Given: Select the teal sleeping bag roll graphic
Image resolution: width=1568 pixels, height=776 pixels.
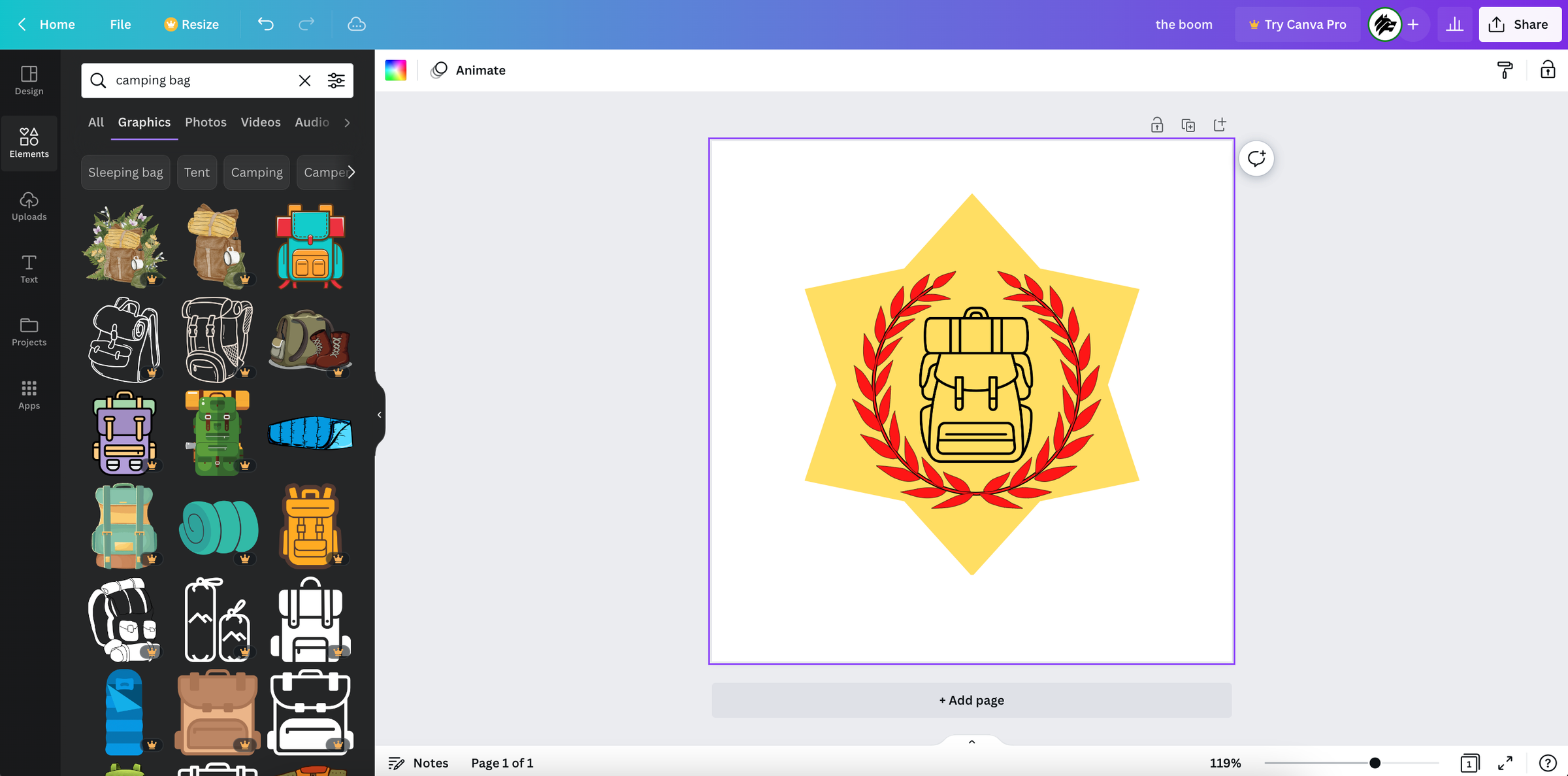Looking at the screenshot, I should pyautogui.click(x=218, y=526).
